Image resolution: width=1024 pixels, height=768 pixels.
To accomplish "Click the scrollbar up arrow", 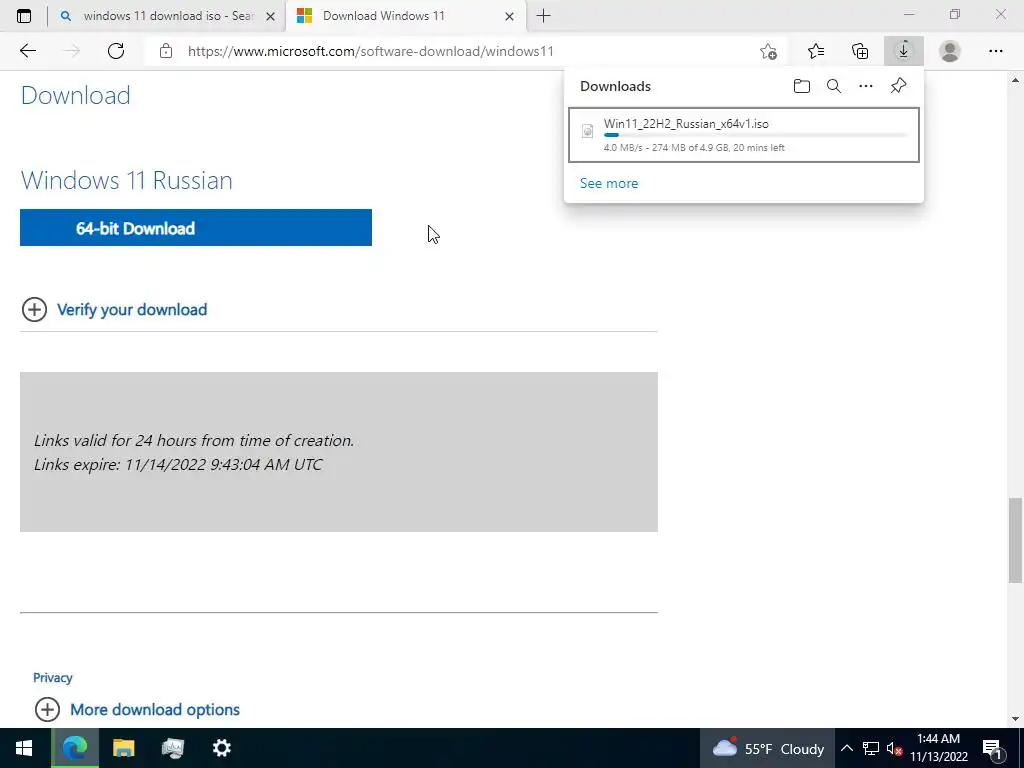I will (x=1015, y=80).
